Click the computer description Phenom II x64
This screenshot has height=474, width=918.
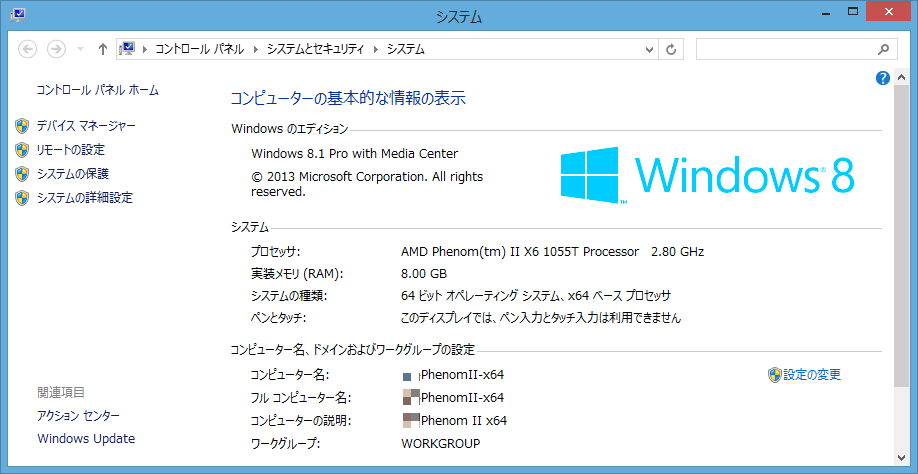[455, 420]
